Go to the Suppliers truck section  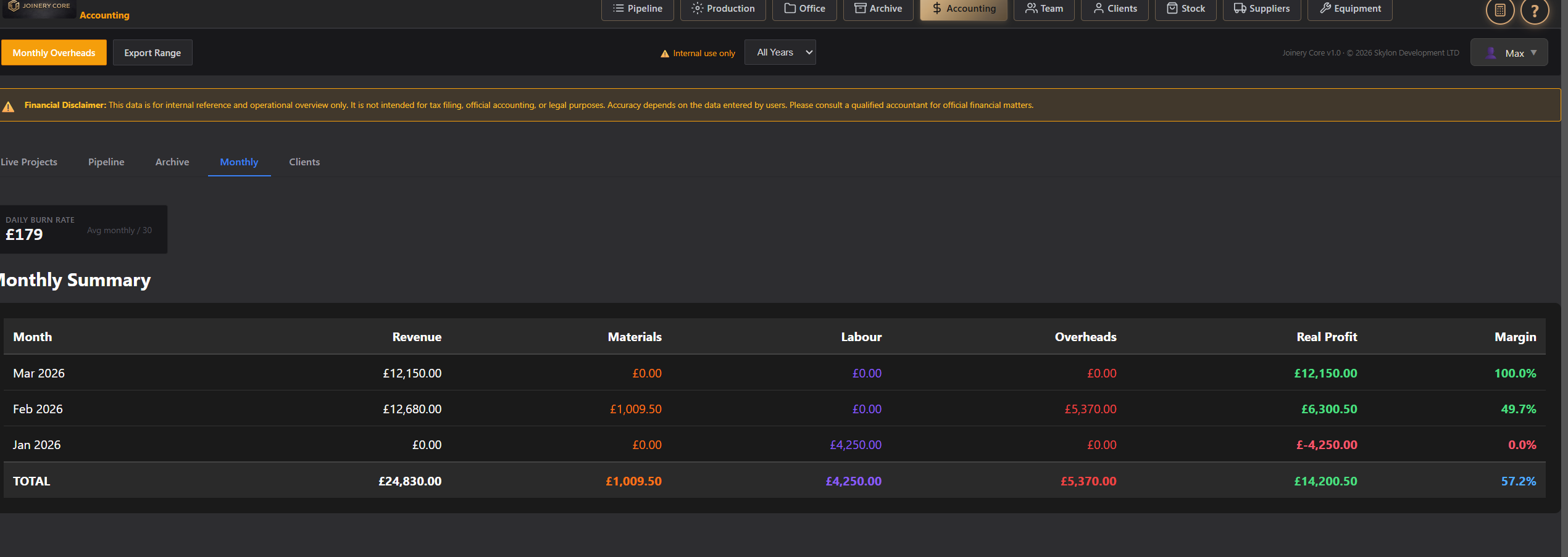1261,9
